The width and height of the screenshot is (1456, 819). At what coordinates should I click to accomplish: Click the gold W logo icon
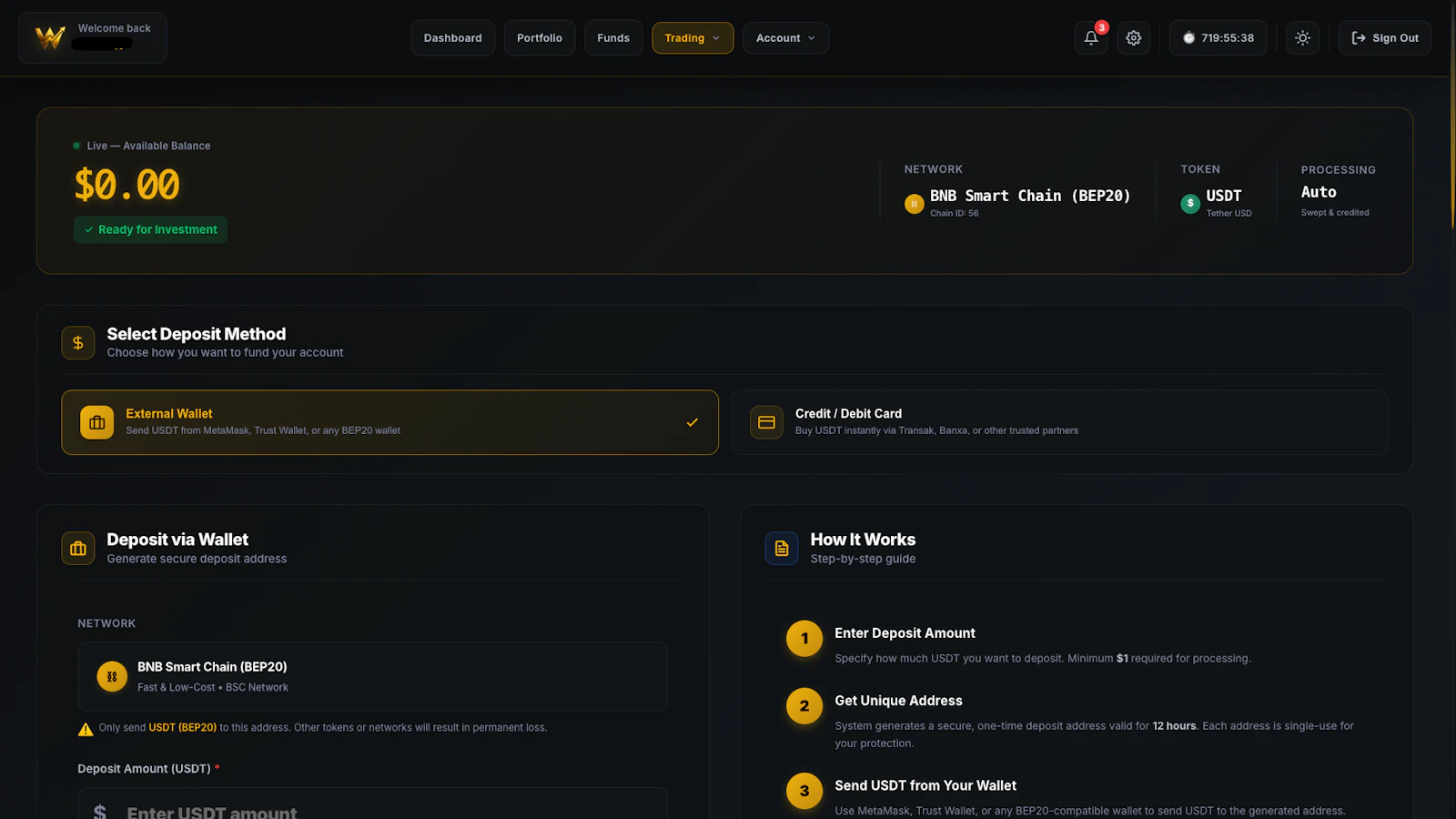50,37
